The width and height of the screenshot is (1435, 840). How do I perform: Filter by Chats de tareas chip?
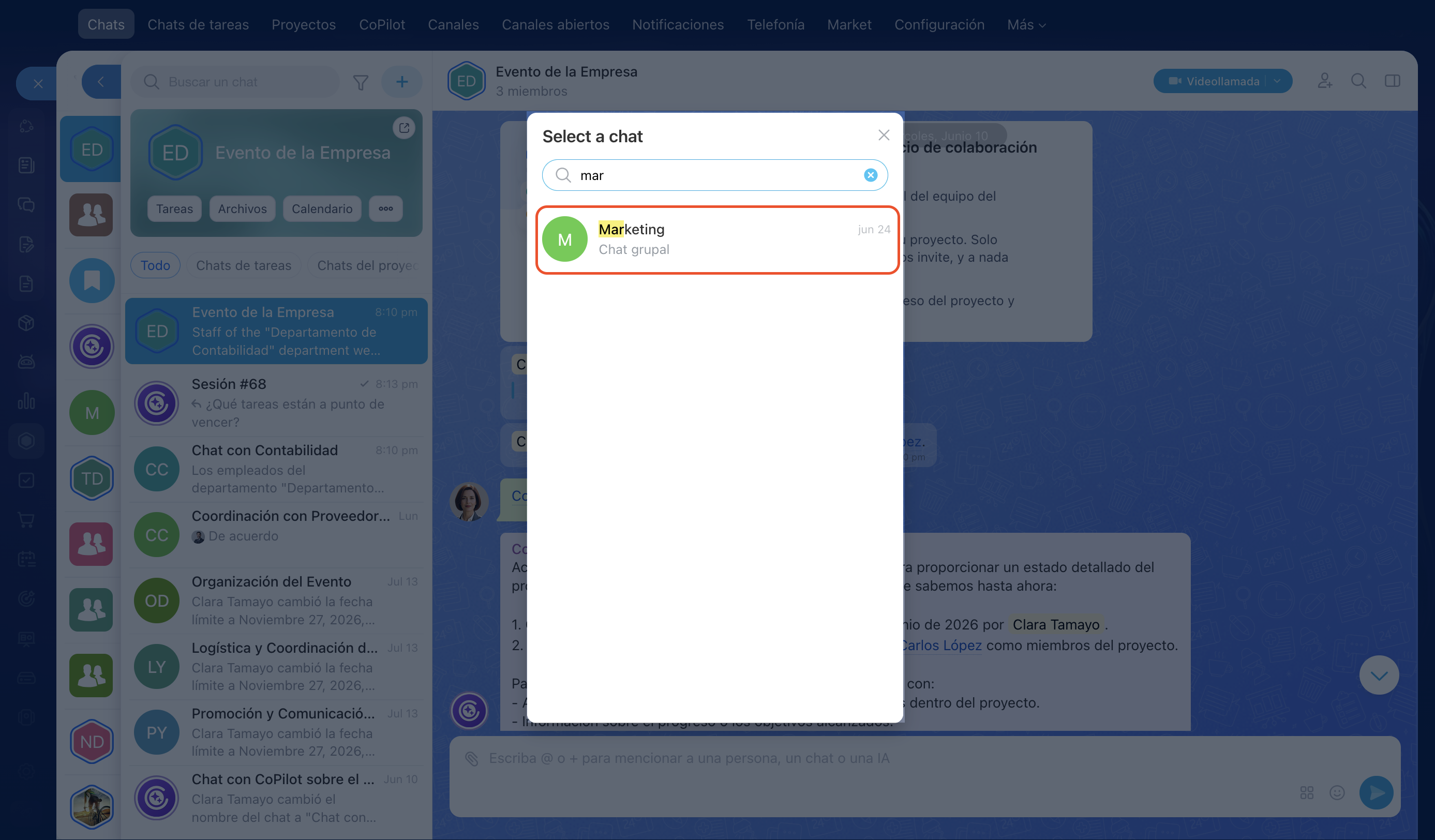click(243, 265)
